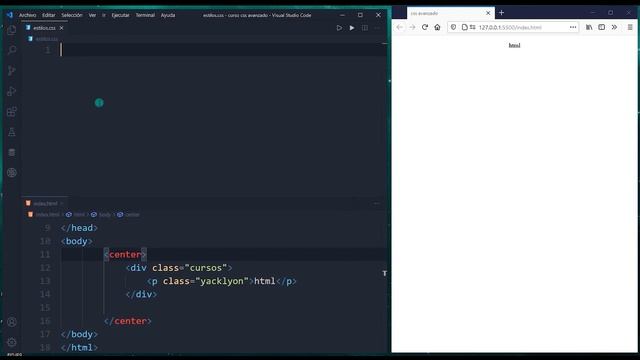640x360 pixels.
Task: Click the permissions icon in the address bar
Action: click(473, 27)
